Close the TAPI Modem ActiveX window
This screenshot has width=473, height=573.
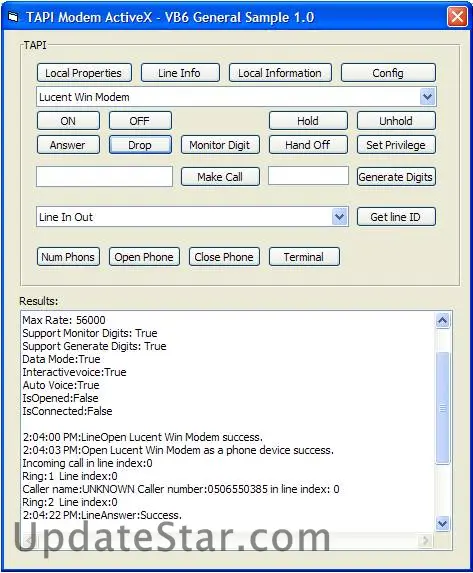pyautogui.click(x=457, y=17)
